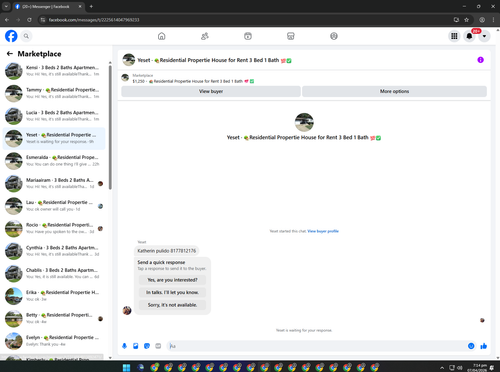Click the Katherin pulido message bubble
500x372 pixels.
pyautogui.click(x=167, y=251)
